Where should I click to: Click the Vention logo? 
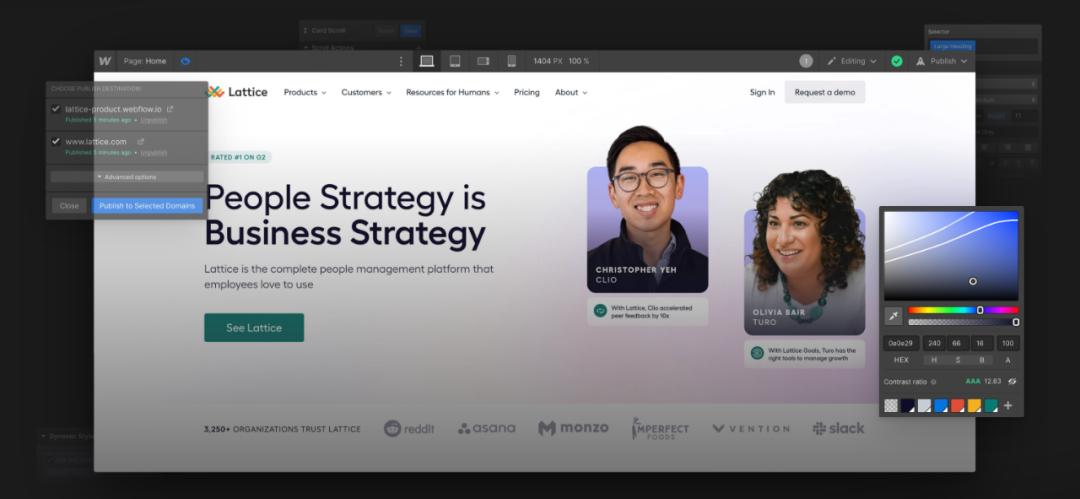(751, 428)
